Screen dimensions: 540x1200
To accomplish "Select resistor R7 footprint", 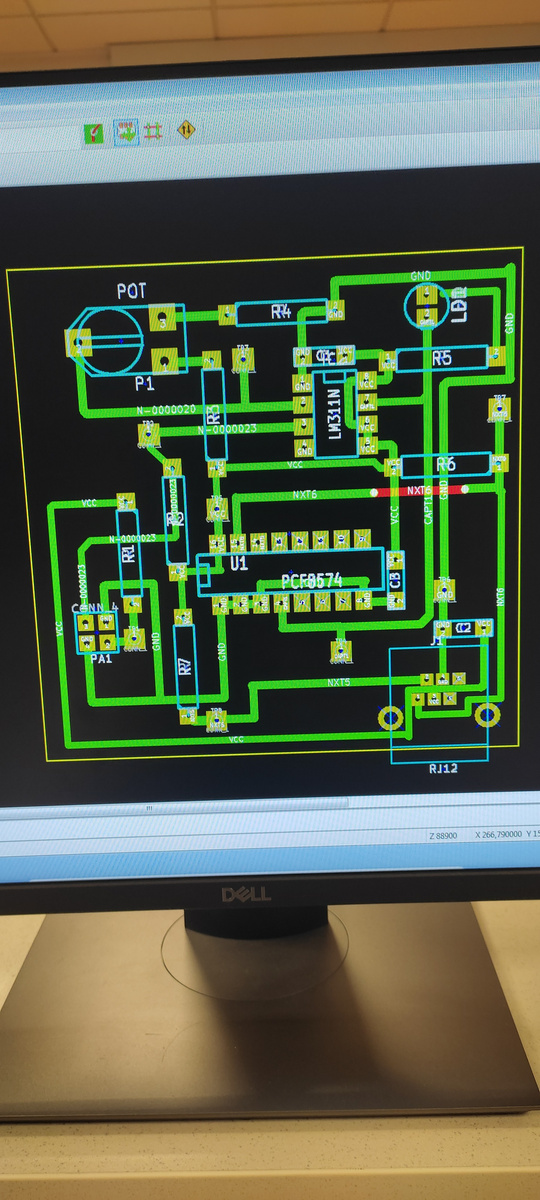I will tap(185, 667).
